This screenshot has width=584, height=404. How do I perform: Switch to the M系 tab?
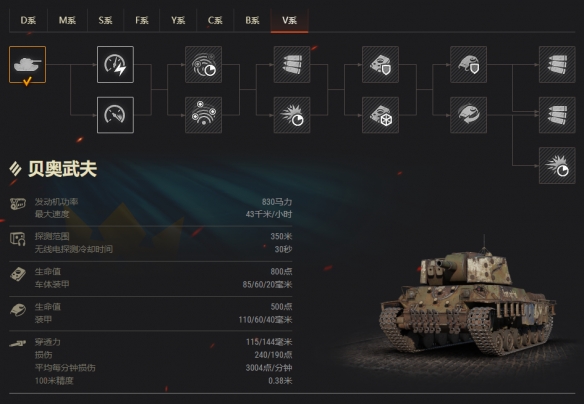point(67,21)
